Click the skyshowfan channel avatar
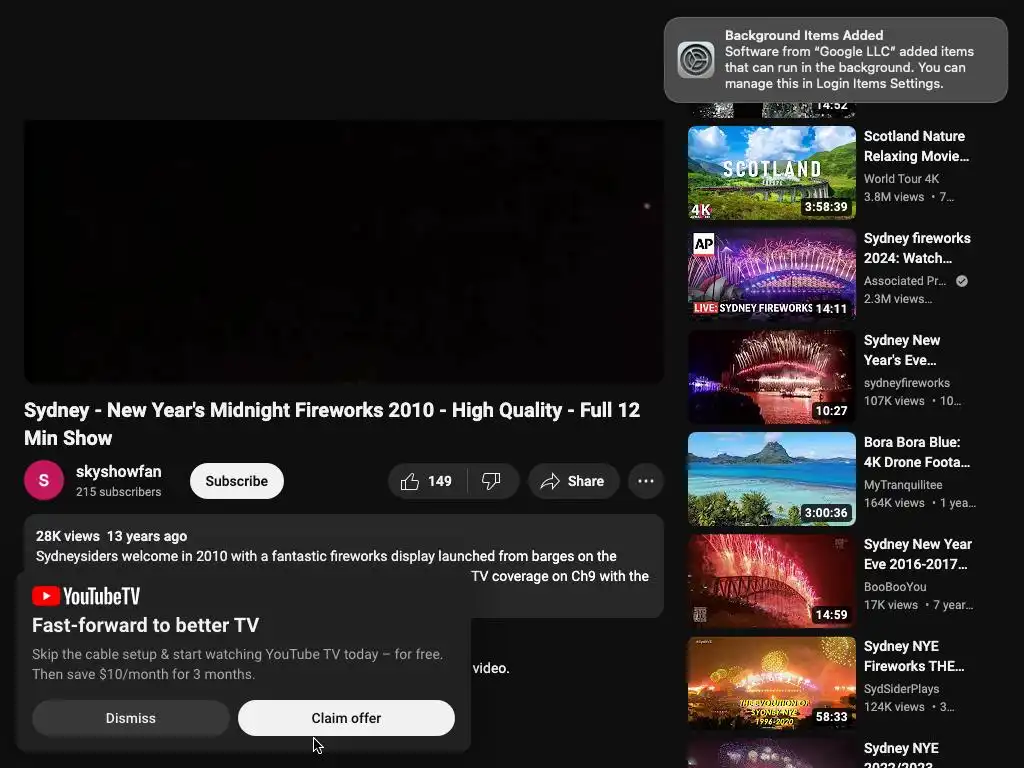This screenshot has height=768, width=1024. (x=44, y=480)
